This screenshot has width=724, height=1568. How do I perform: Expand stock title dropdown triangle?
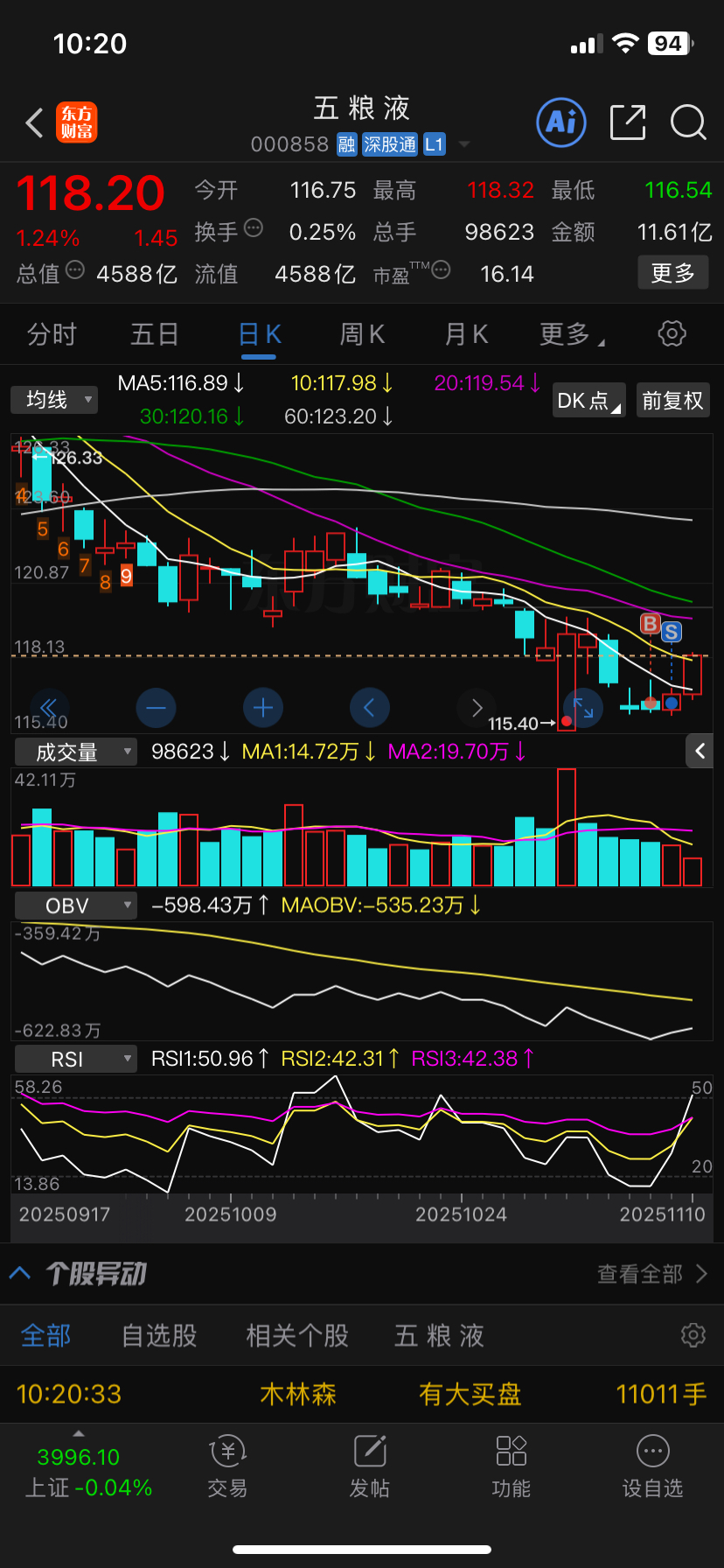(464, 144)
